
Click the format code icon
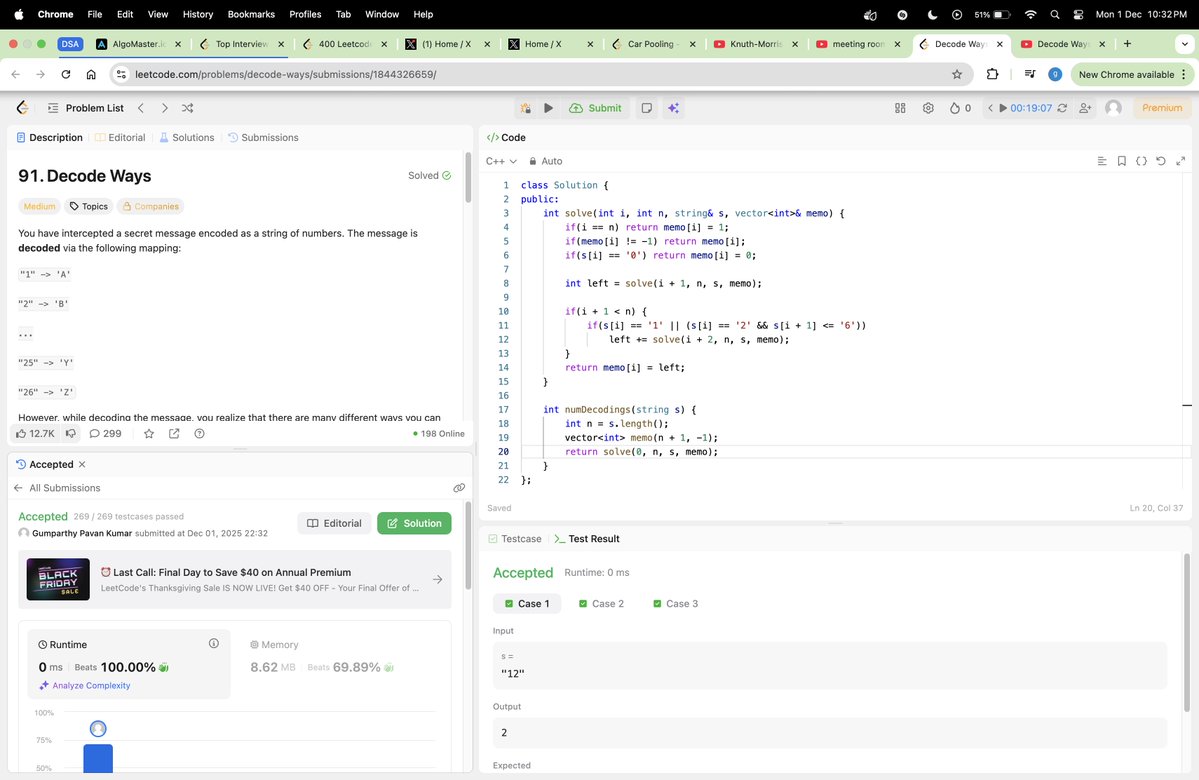pos(1102,161)
